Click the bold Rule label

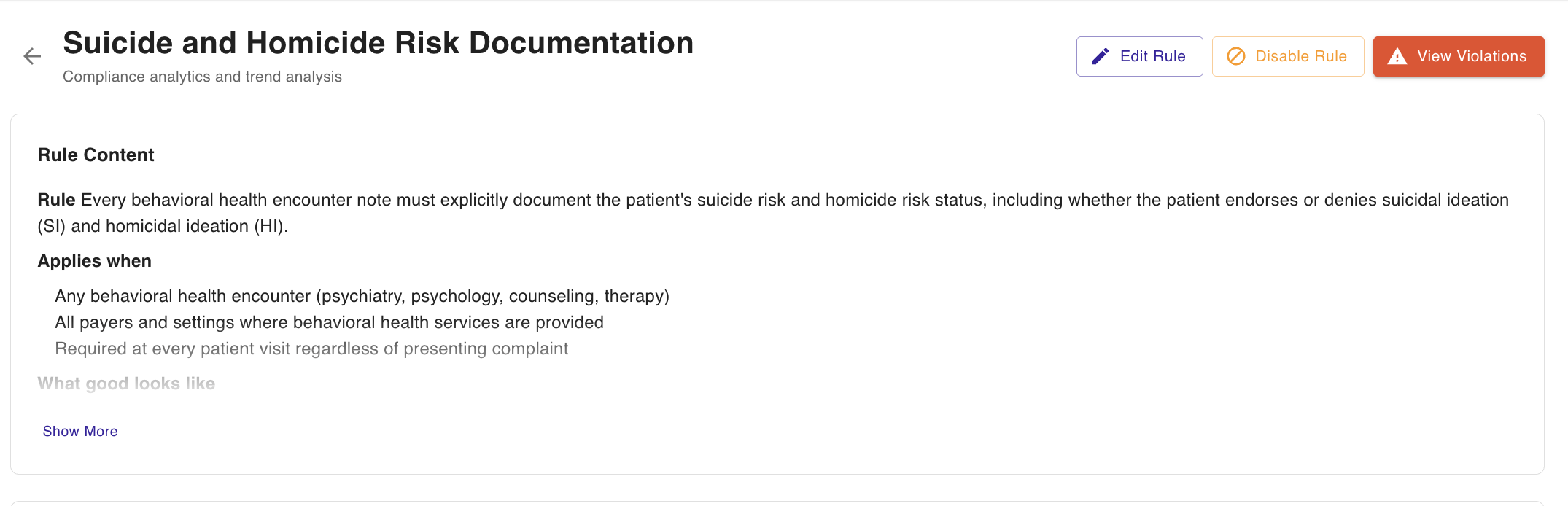coord(56,200)
